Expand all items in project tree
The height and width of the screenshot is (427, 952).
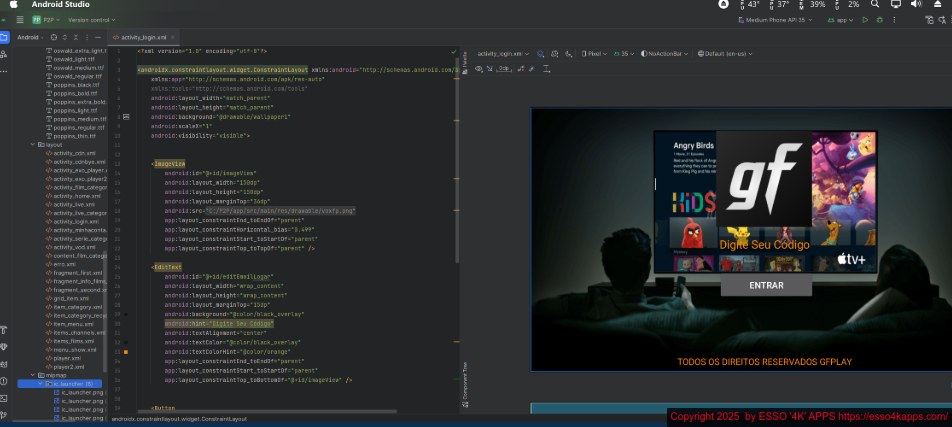pos(65,38)
